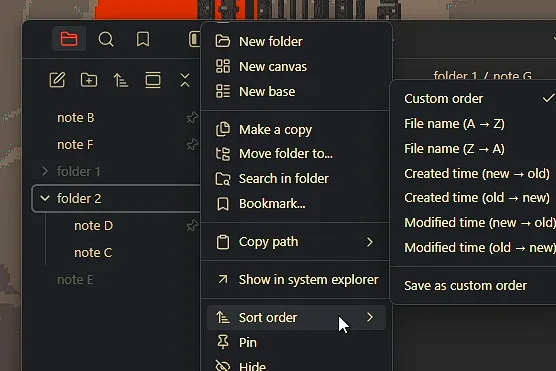Toggle the pin icon next to note B
This screenshot has width=556, height=371.
point(192,117)
